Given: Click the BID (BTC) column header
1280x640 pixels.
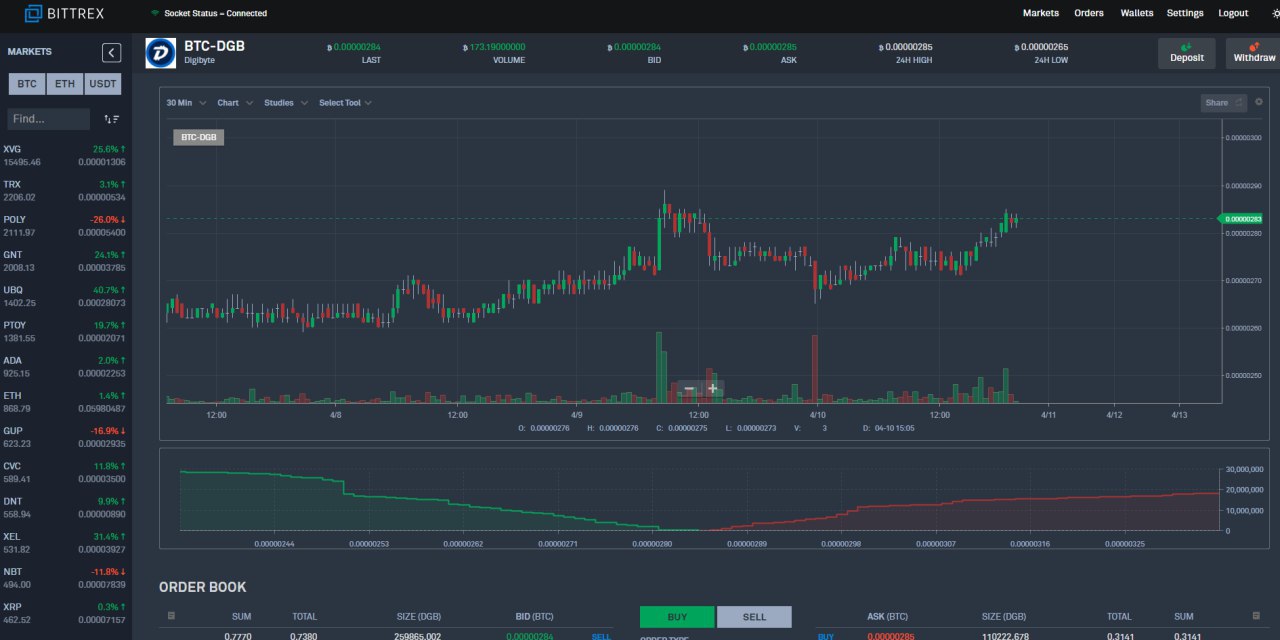Looking at the screenshot, I should 535,617.
